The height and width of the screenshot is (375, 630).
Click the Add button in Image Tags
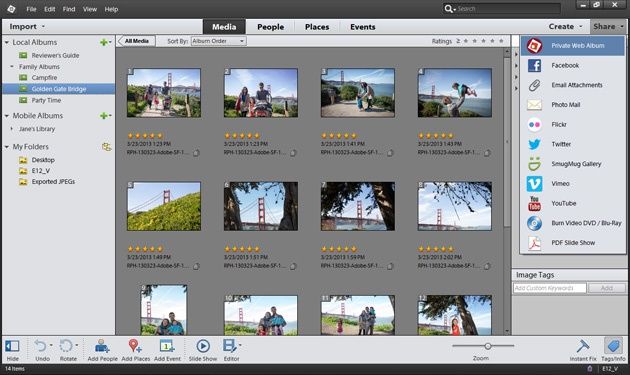(607, 288)
